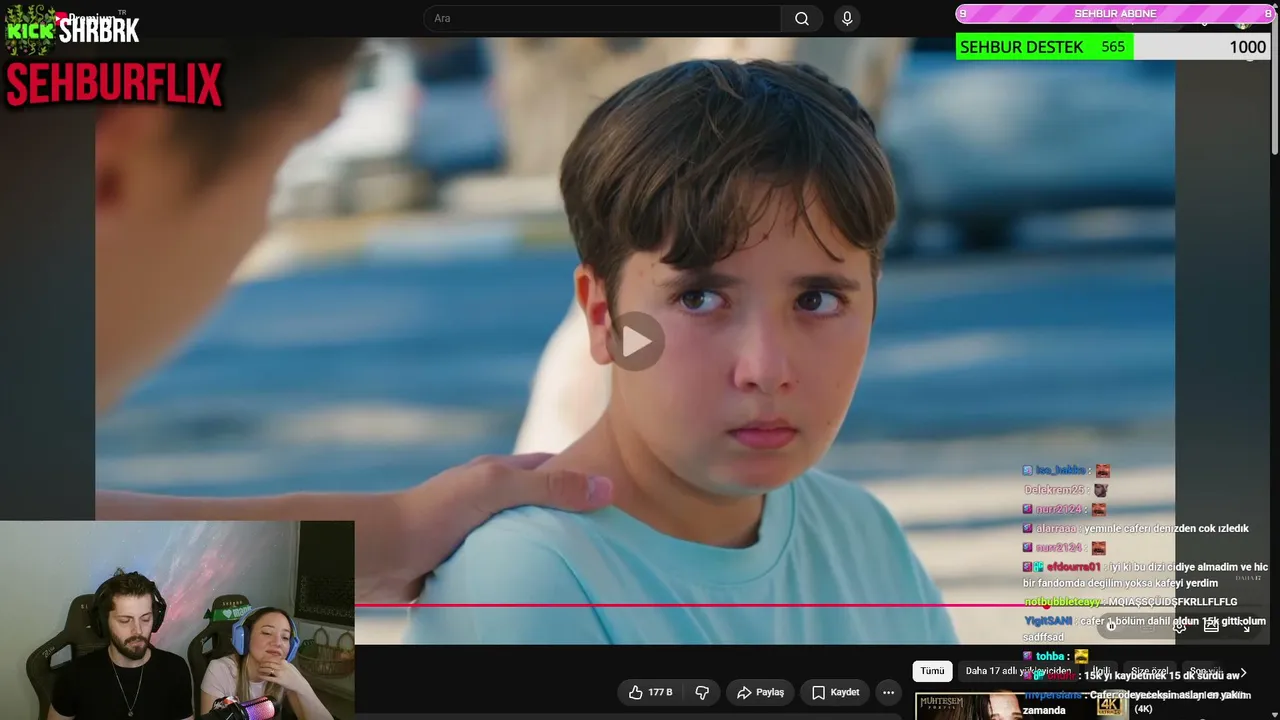Click the chat username tohba
The height and width of the screenshot is (720, 1280).
click(1050, 656)
